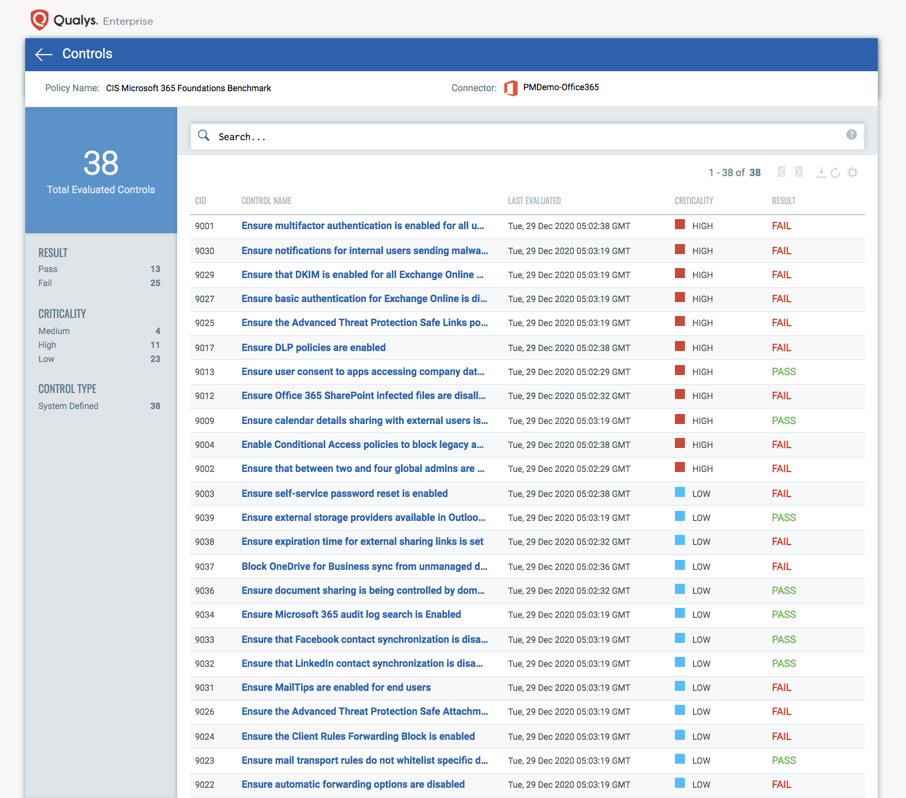Sort by Last Evaluated column header

click(534, 201)
